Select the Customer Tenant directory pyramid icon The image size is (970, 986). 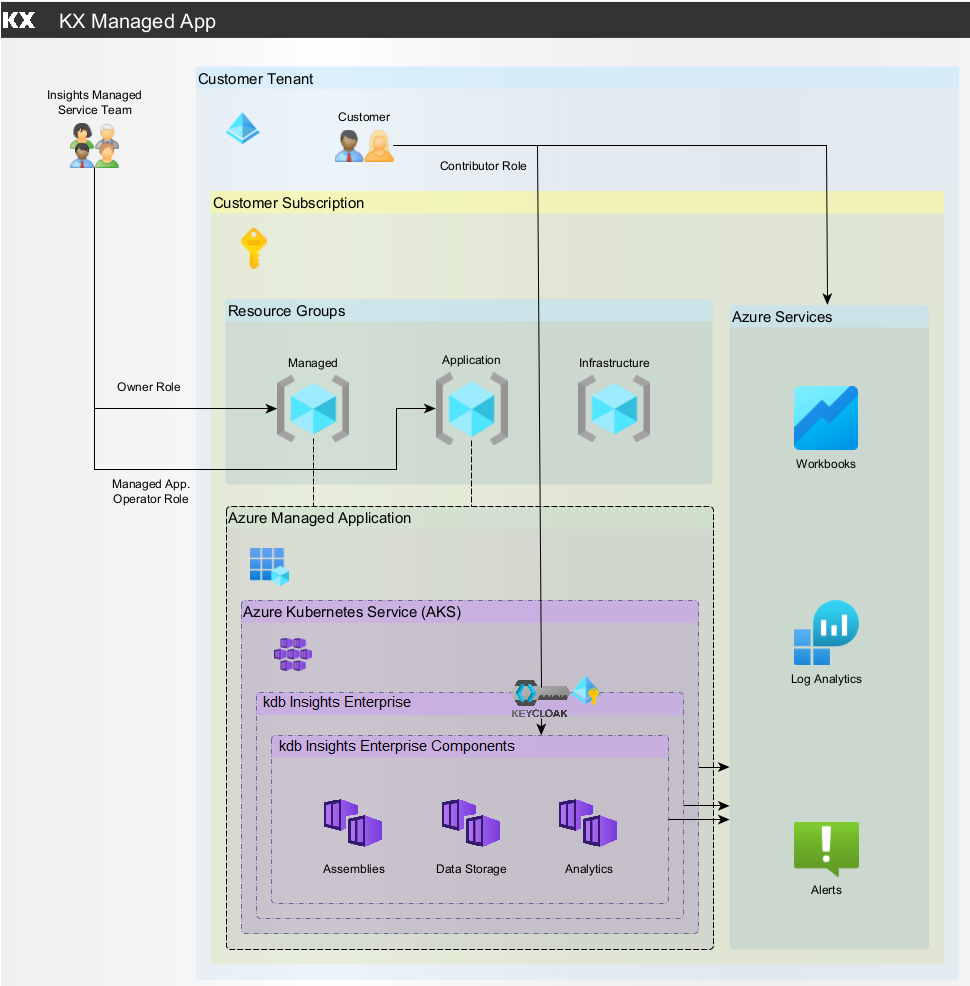click(242, 128)
